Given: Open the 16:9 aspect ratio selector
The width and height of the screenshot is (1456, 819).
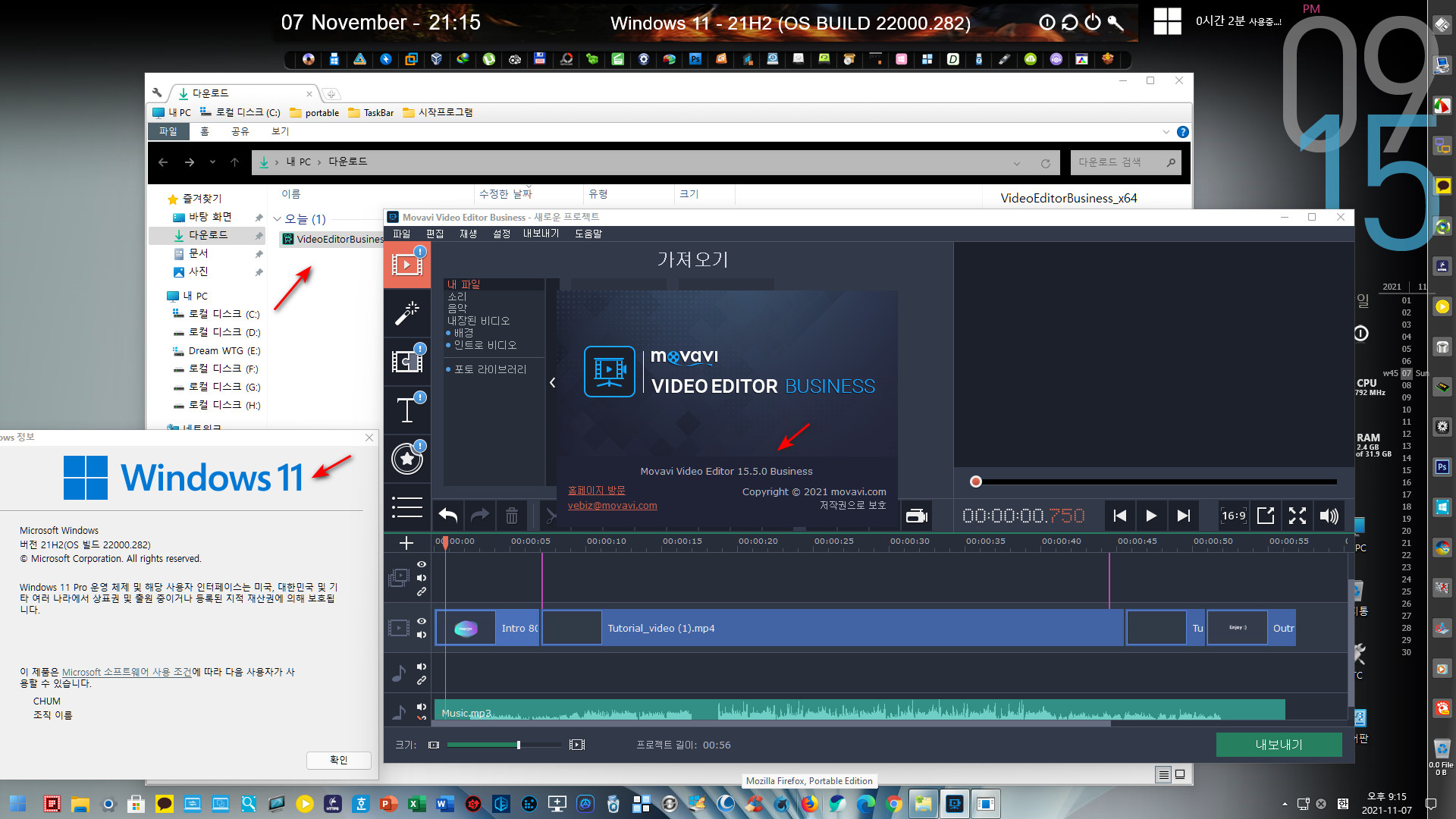Looking at the screenshot, I should pos(1234,516).
